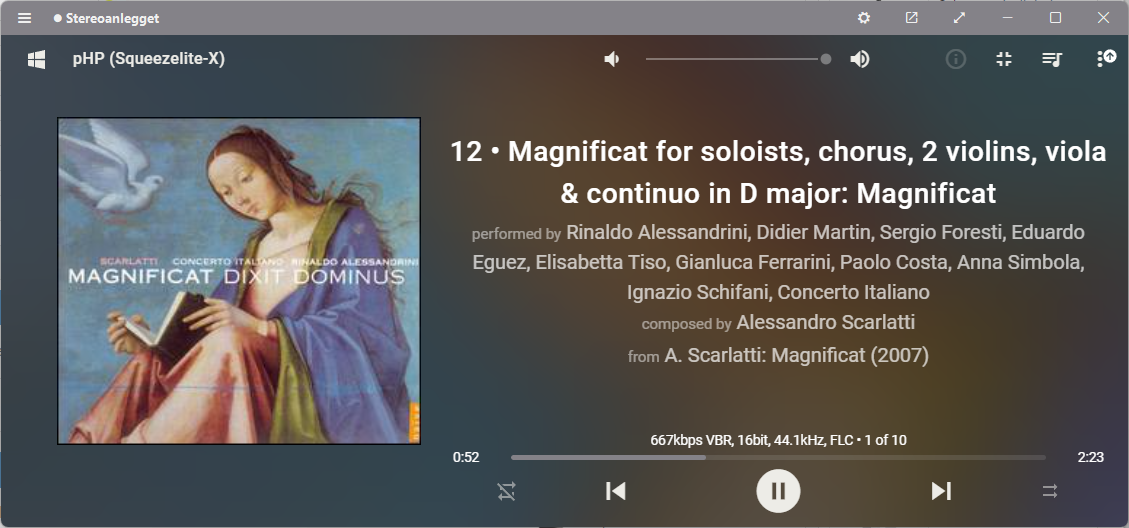Click the Windows player icon

coord(37,59)
